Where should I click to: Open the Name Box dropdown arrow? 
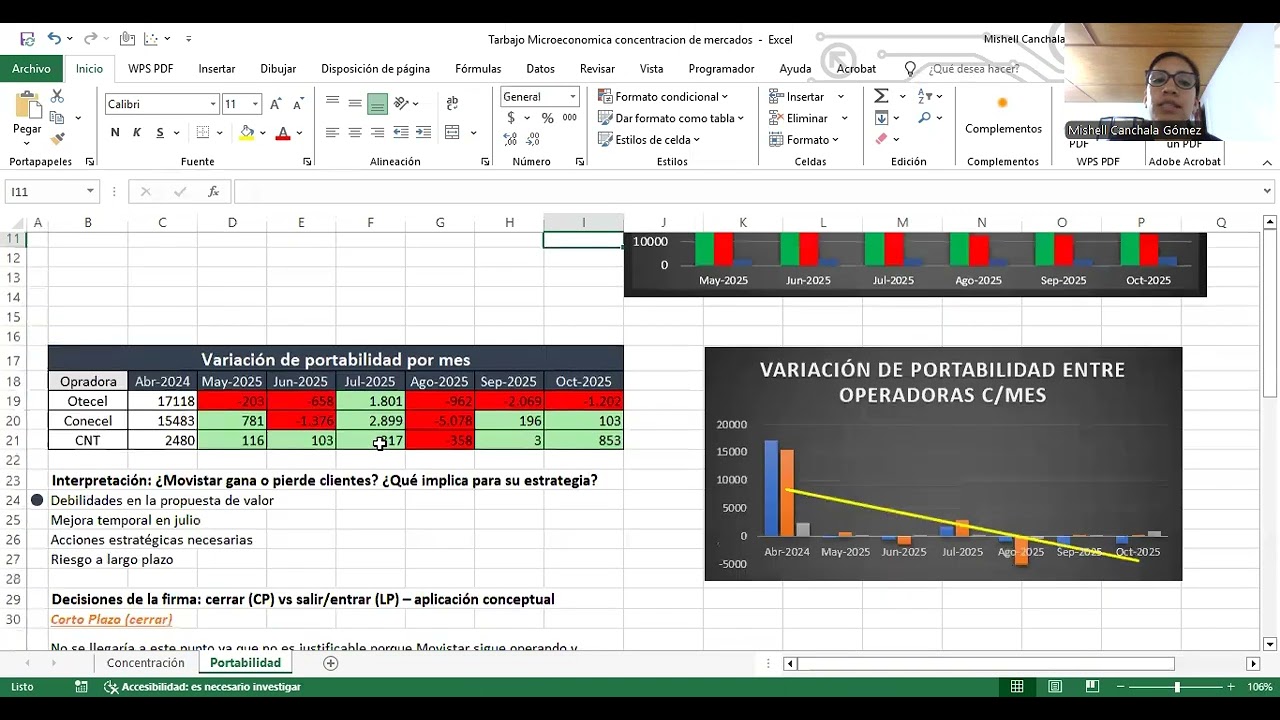[x=90, y=192]
